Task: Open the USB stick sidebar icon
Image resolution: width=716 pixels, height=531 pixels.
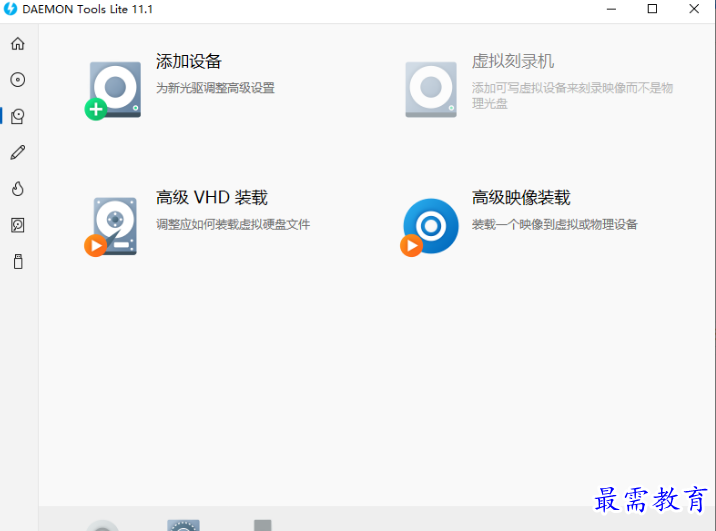Action: [x=18, y=262]
